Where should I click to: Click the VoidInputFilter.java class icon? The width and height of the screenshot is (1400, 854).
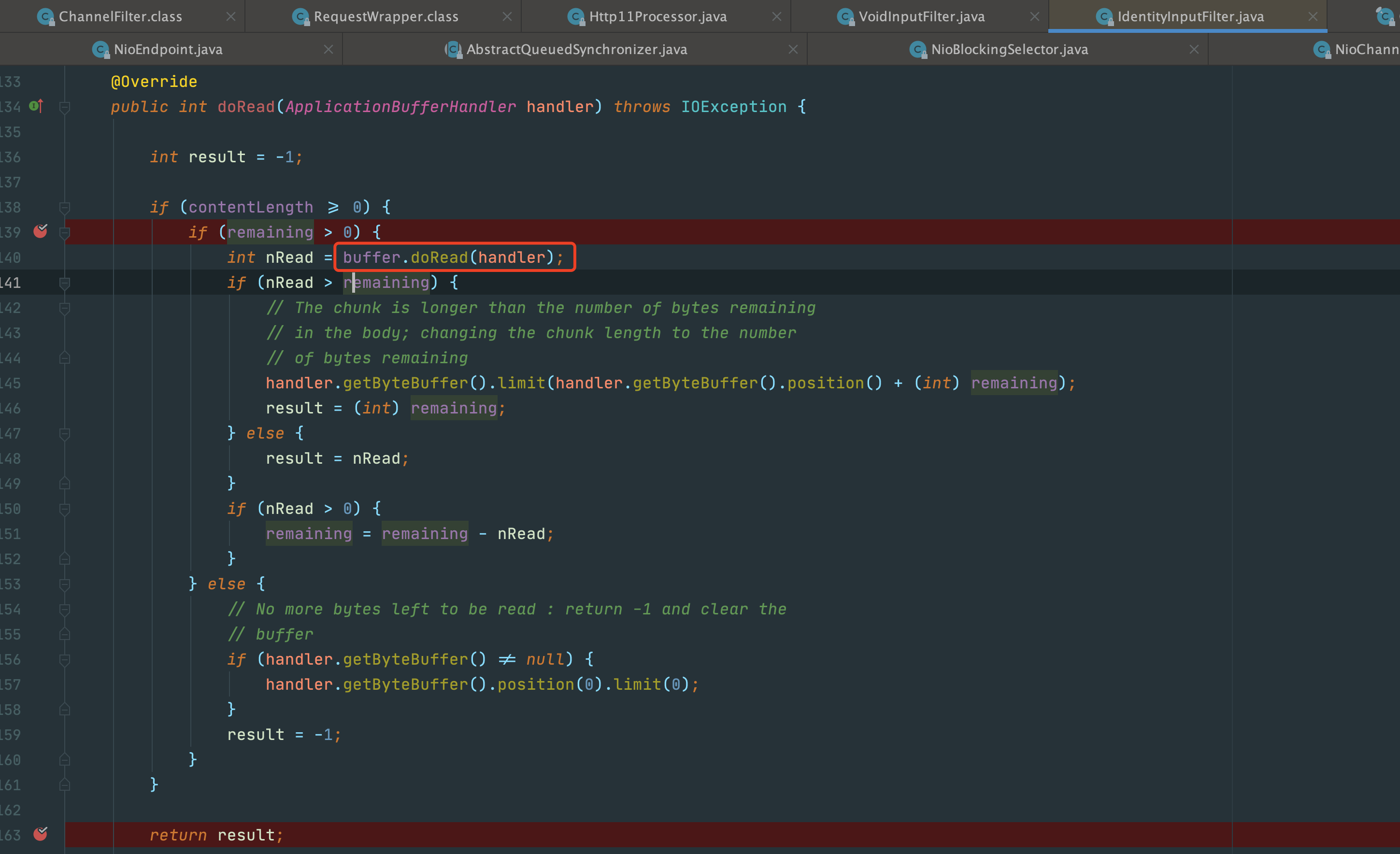pyautogui.click(x=845, y=17)
